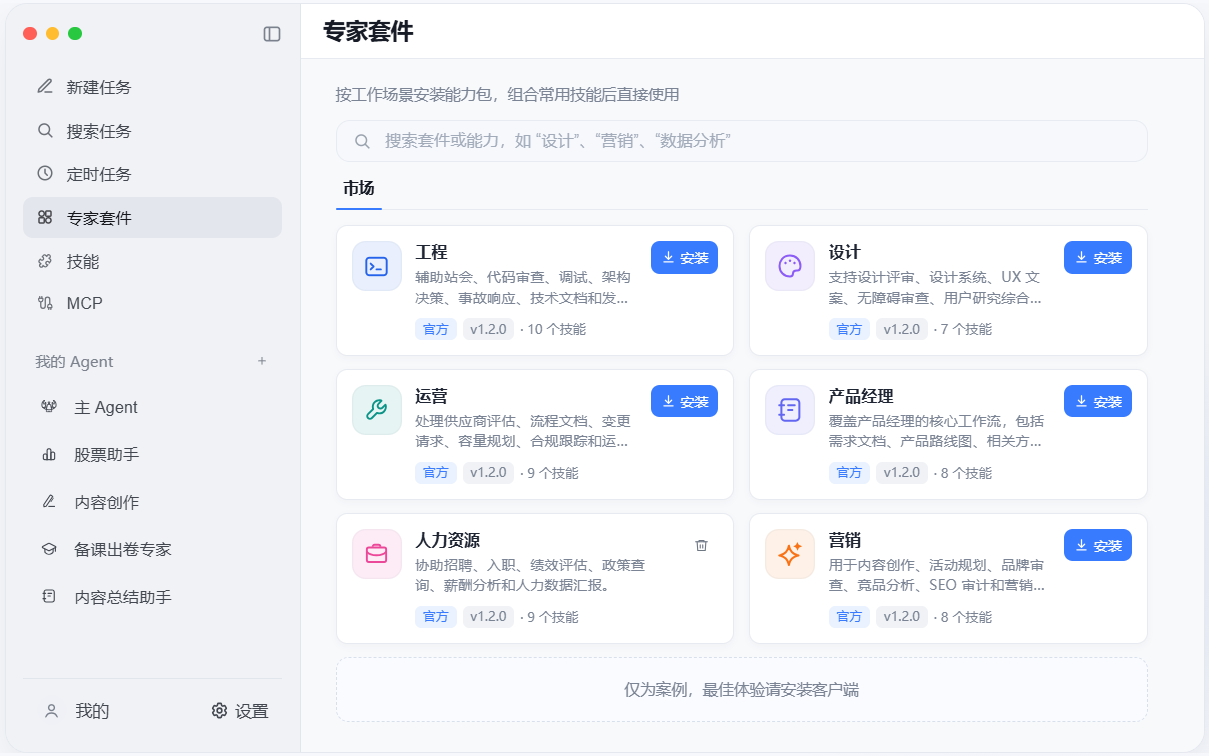
Task: Click the pencil icon beside 新建任务
Action: [x=45, y=87]
